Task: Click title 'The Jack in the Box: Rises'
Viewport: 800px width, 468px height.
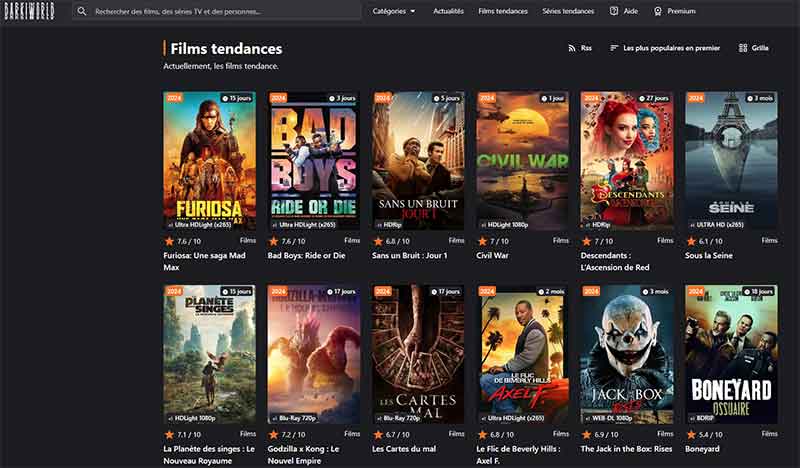Action: point(626,449)
